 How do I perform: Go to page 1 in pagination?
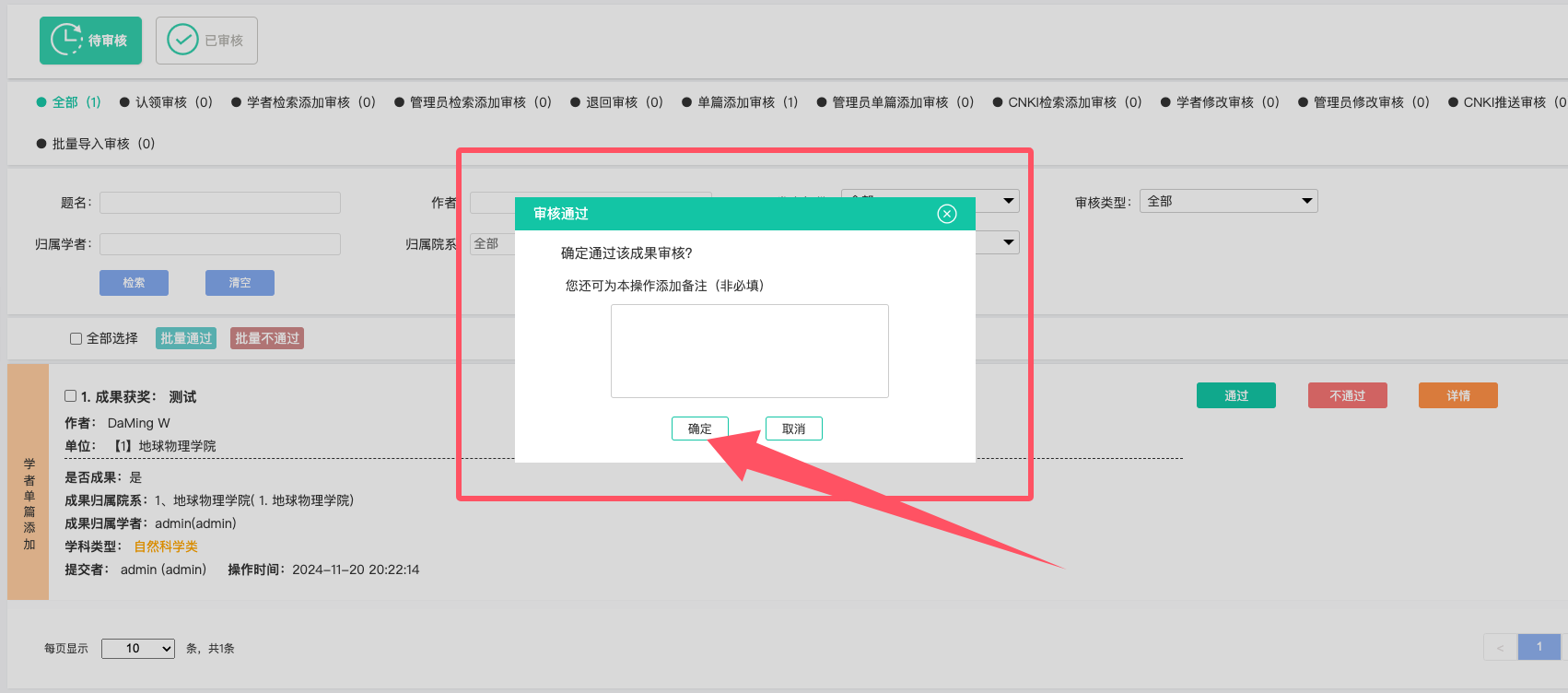tap(1539, 647)
